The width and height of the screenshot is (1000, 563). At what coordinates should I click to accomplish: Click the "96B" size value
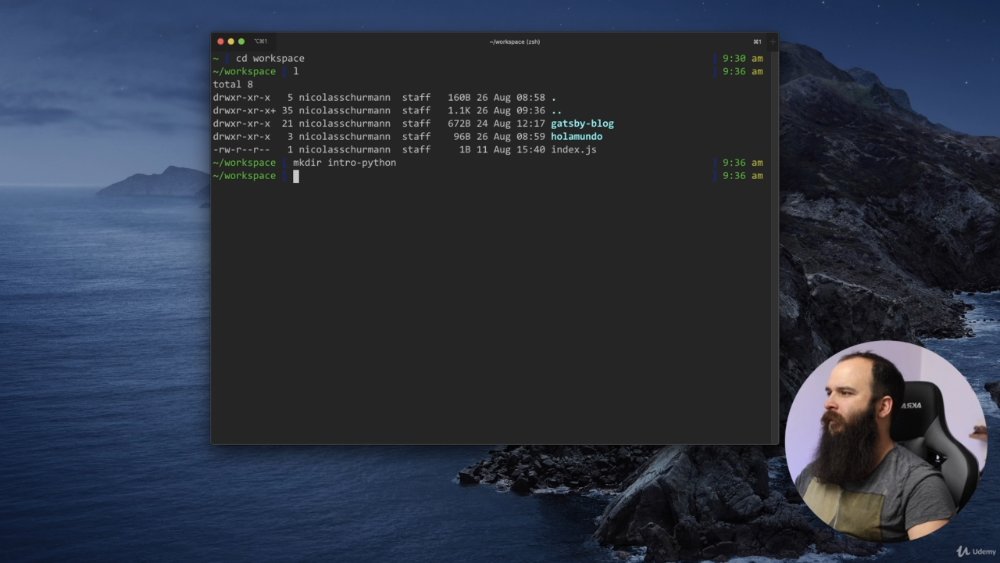(462, 136)
